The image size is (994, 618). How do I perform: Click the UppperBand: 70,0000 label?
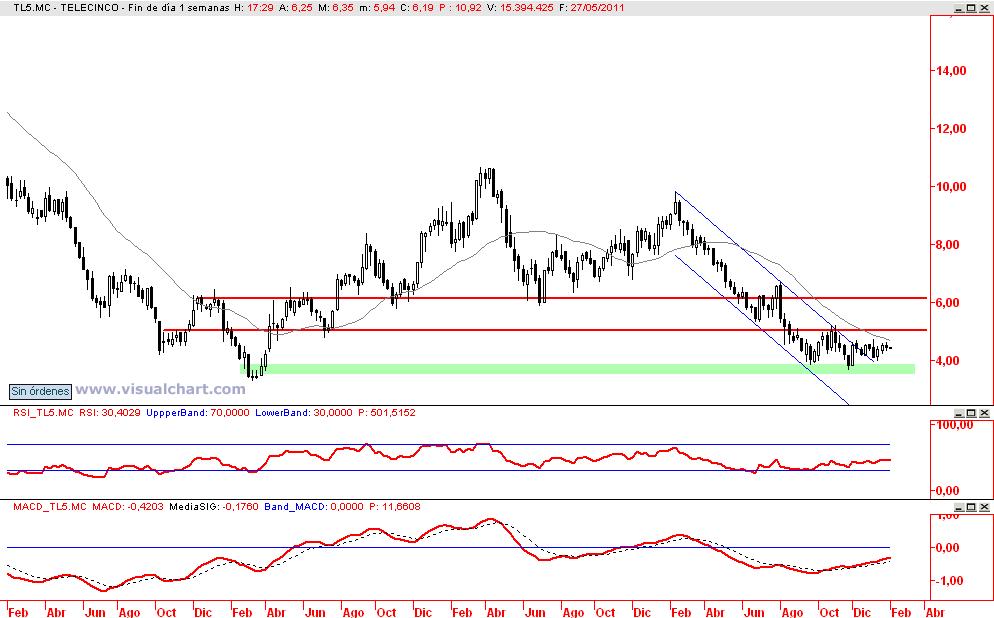tap(198, 413)
